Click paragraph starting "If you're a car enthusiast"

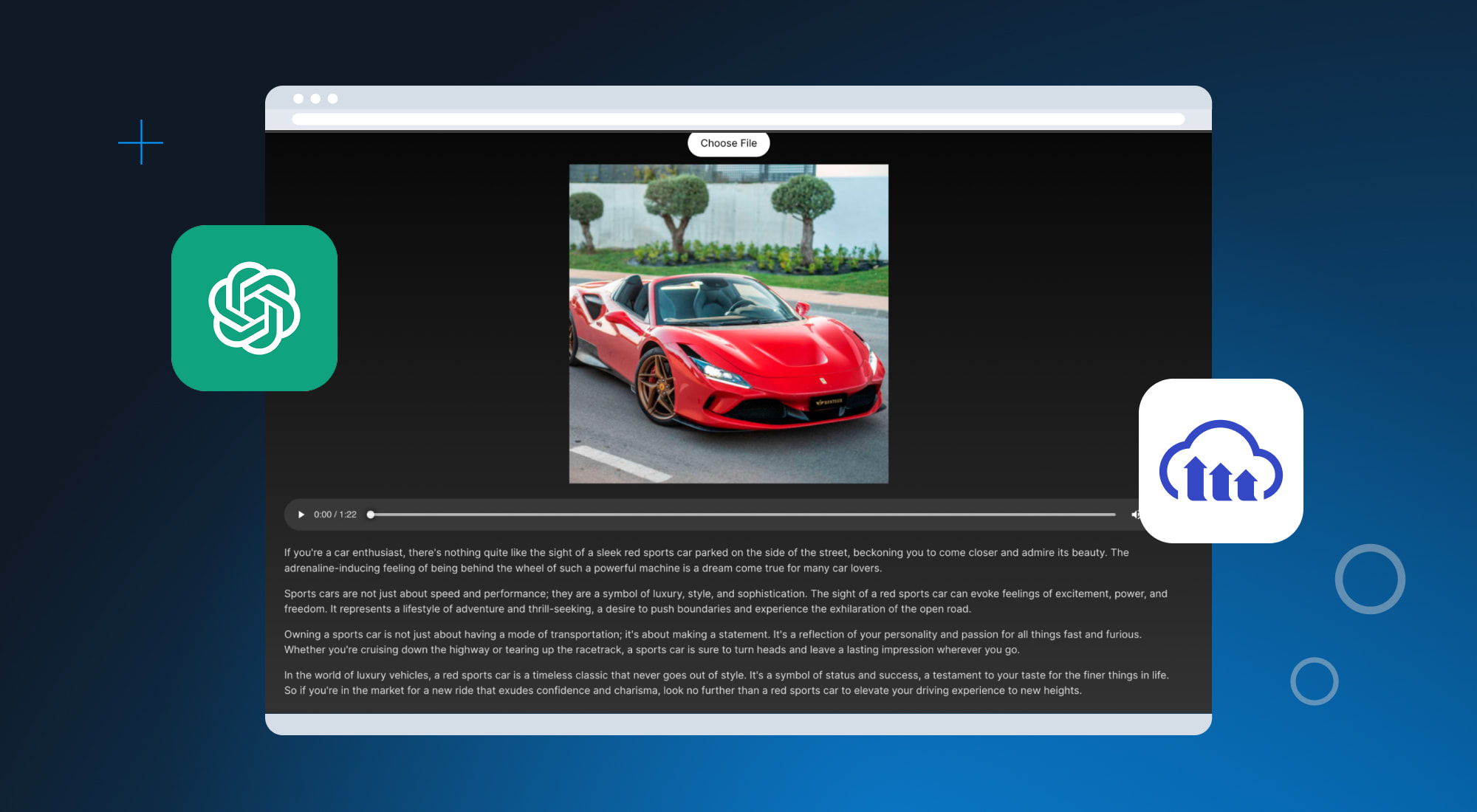707,560
